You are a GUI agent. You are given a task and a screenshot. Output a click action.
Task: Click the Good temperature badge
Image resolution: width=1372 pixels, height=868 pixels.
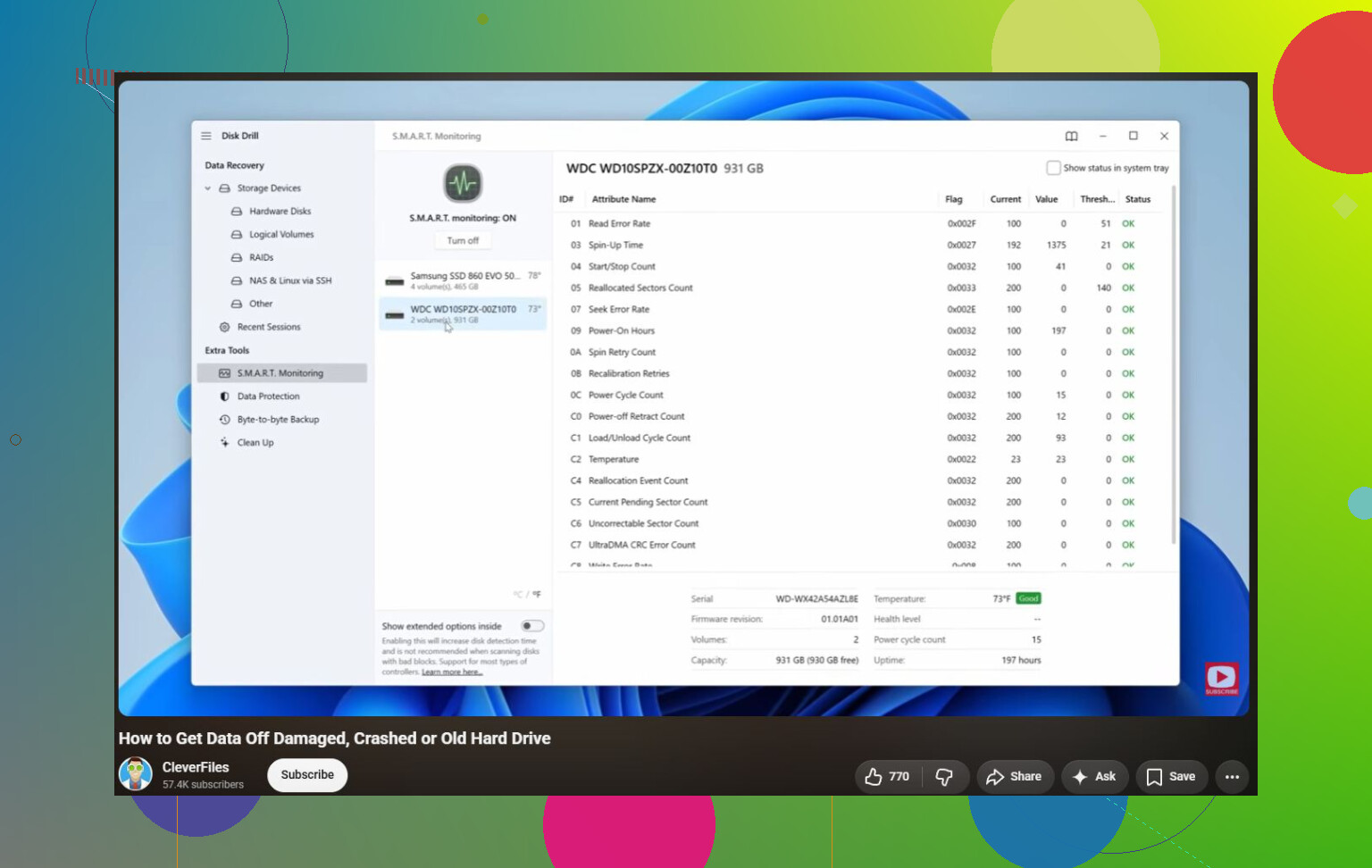coord(1028,598)
